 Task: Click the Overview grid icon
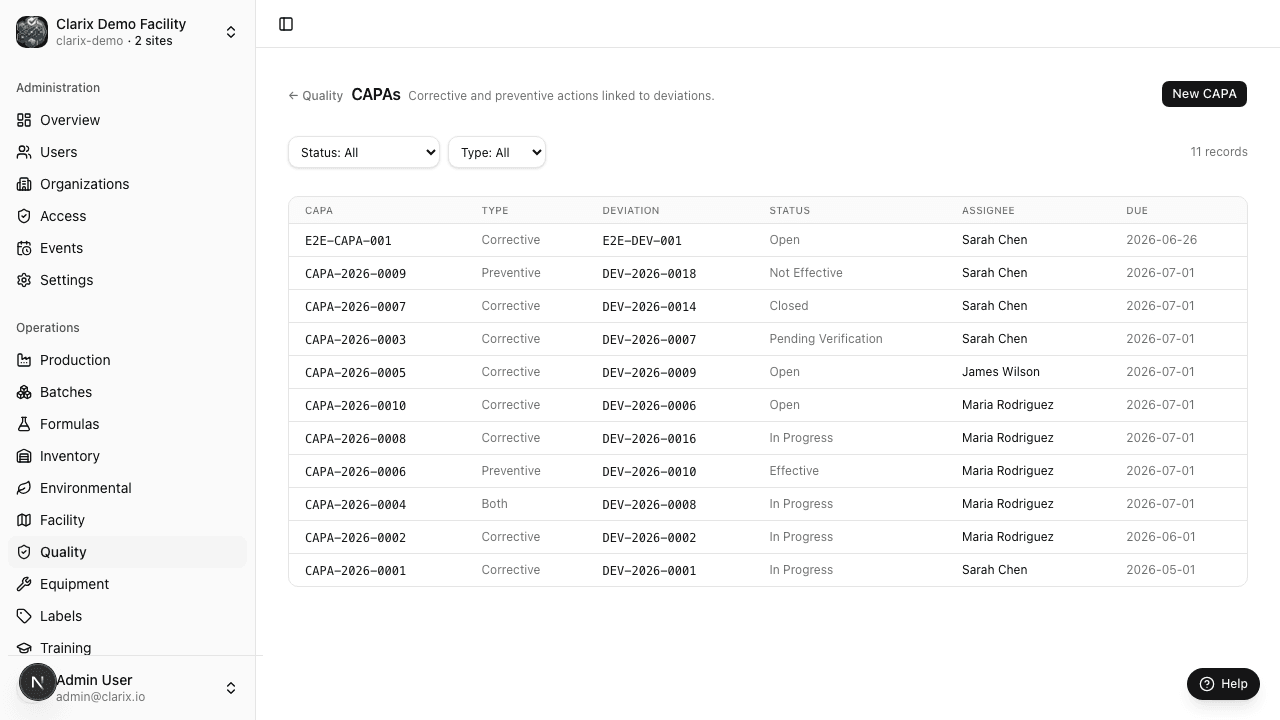pyautogui.click(x=24, y=120)
